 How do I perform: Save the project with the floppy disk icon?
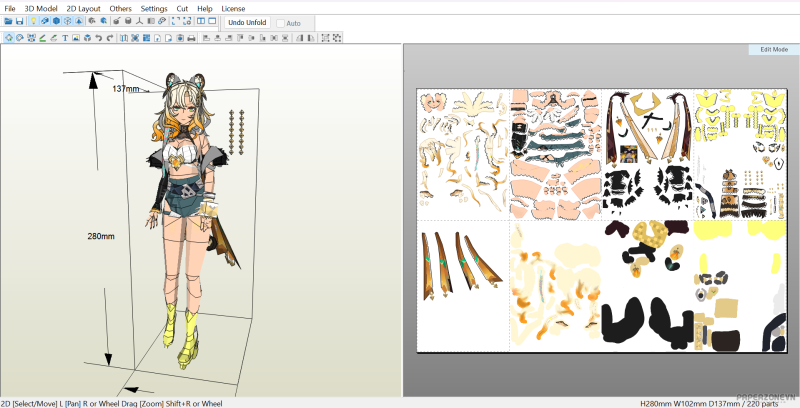(19, 21)
